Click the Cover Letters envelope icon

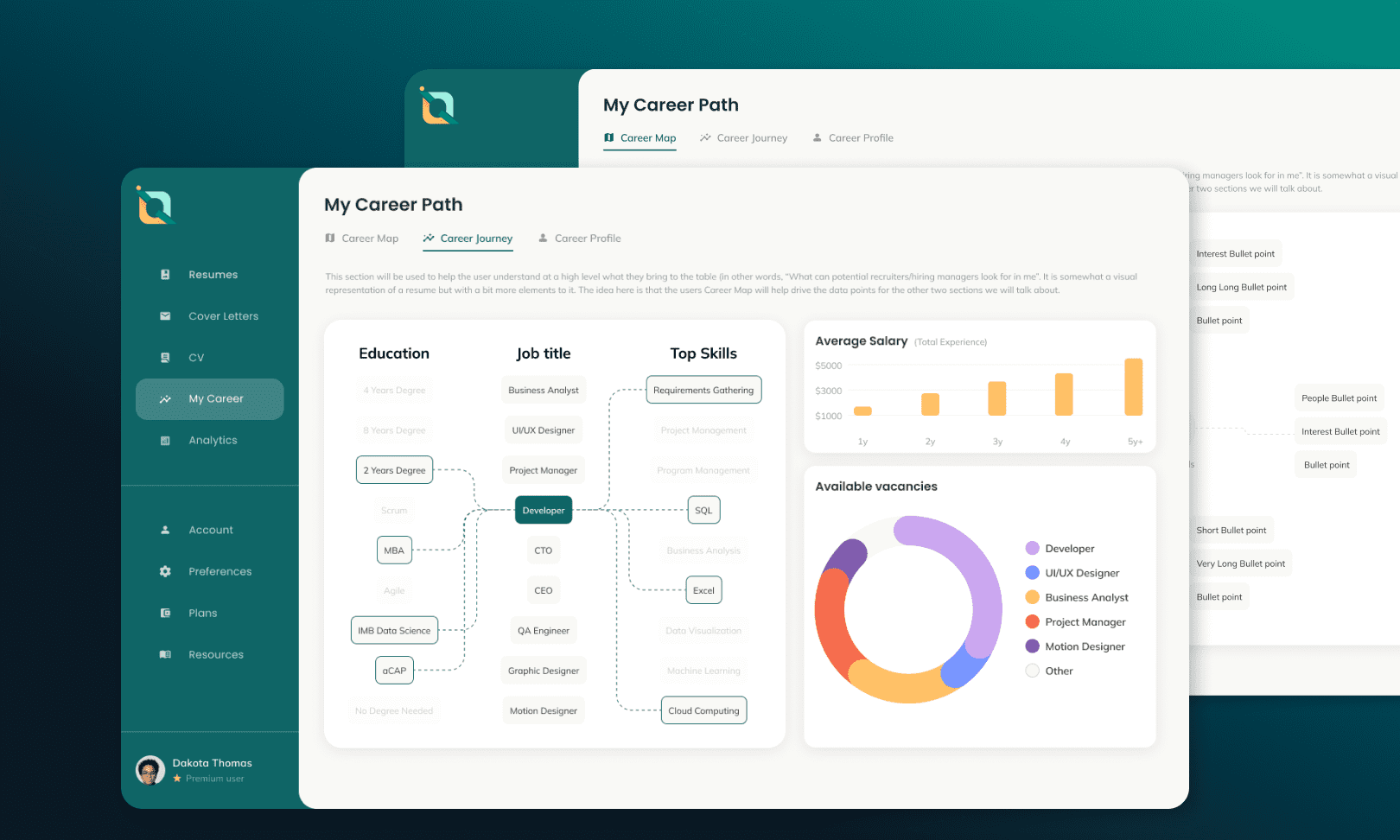[165, 316]
